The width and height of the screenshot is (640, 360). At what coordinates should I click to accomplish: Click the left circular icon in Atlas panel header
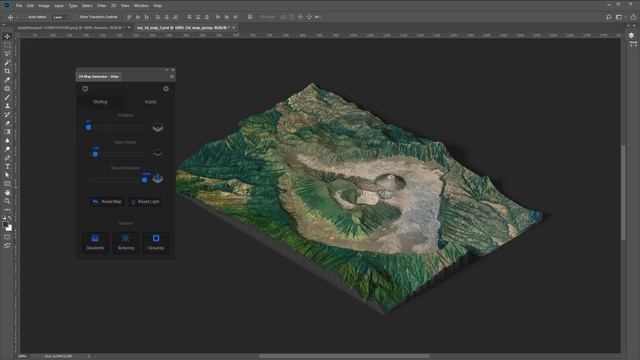coord(85,89)
